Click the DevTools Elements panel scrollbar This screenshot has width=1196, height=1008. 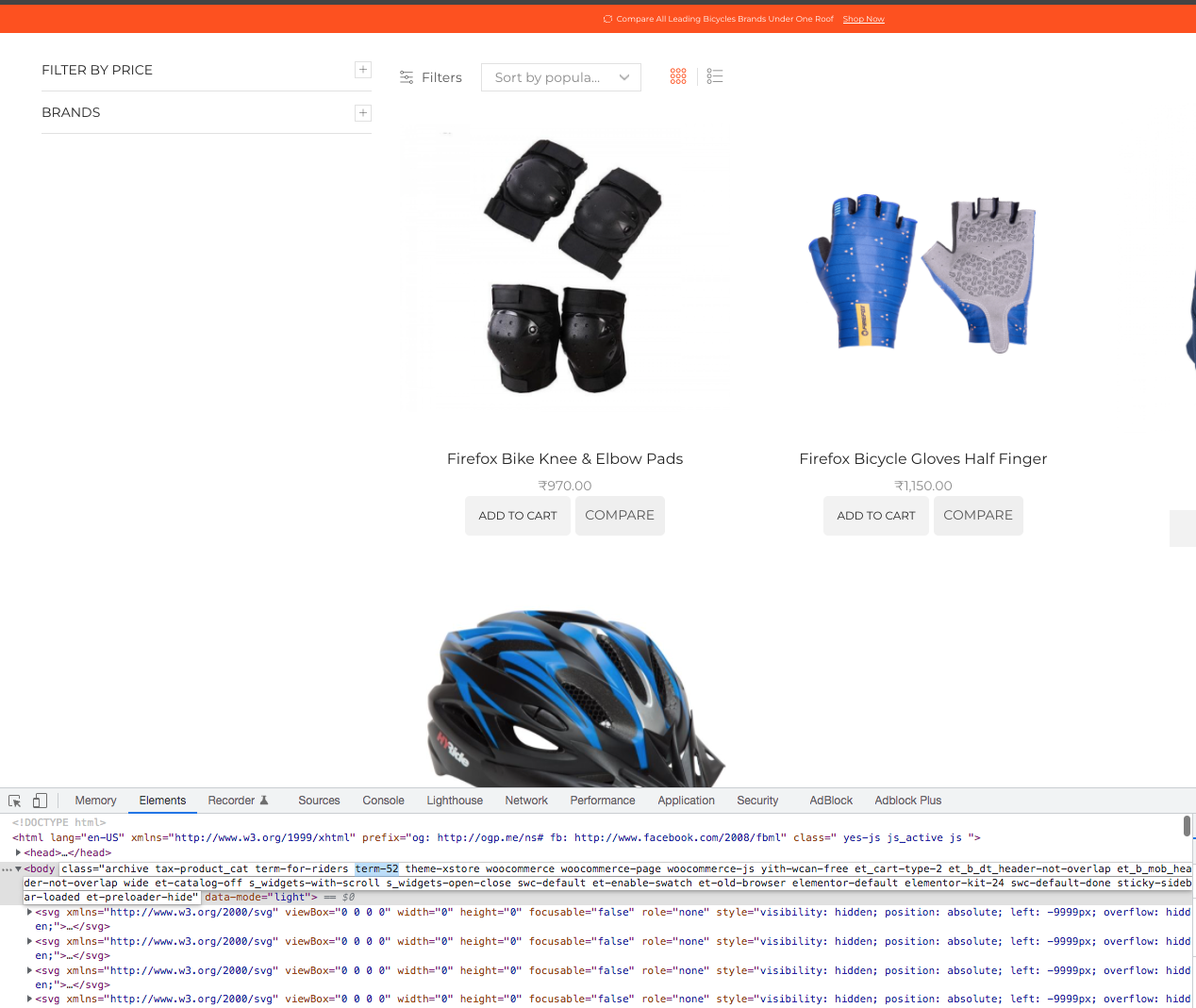pyautogui.click(x=1187, y=826)
